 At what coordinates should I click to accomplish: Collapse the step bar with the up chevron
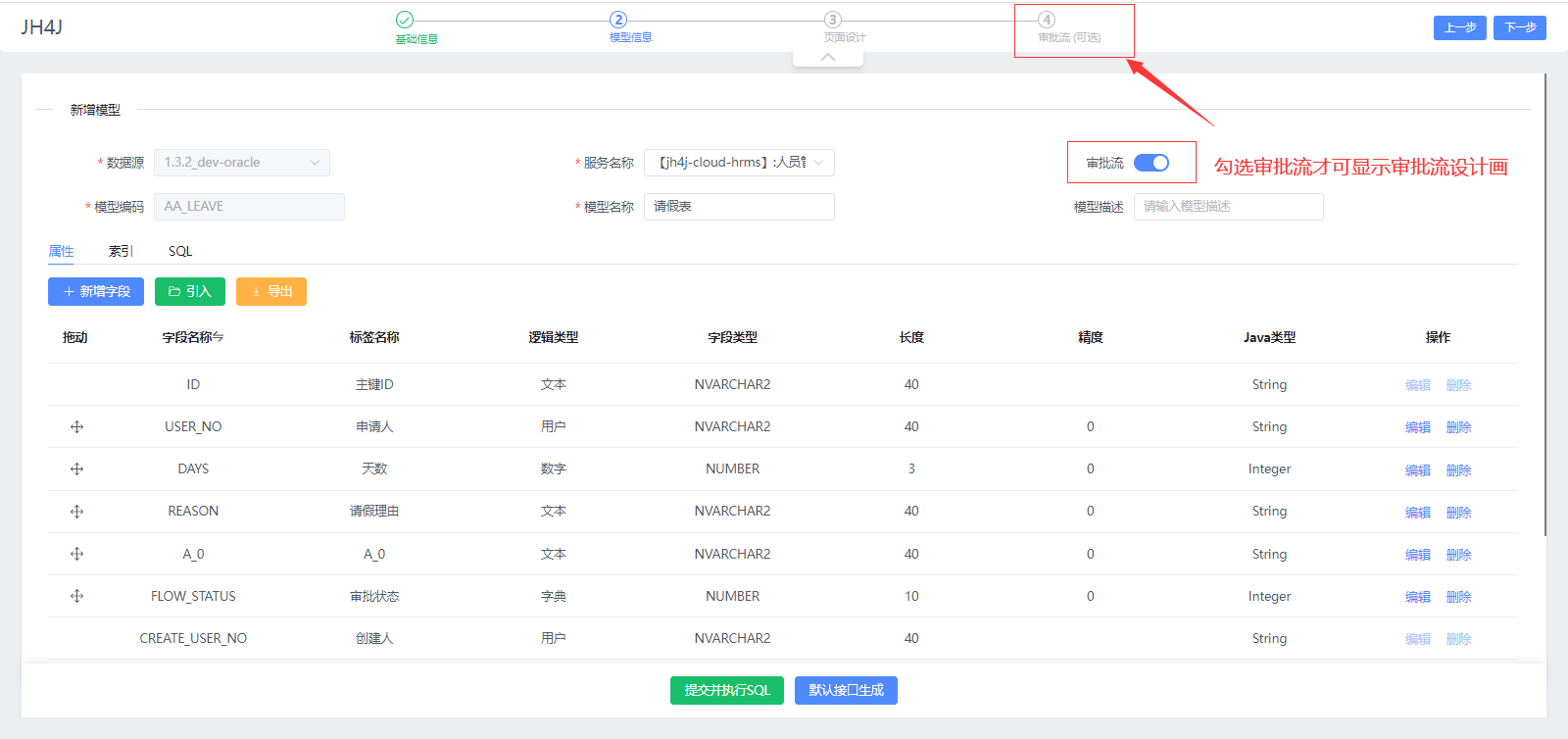coord(828,57)
